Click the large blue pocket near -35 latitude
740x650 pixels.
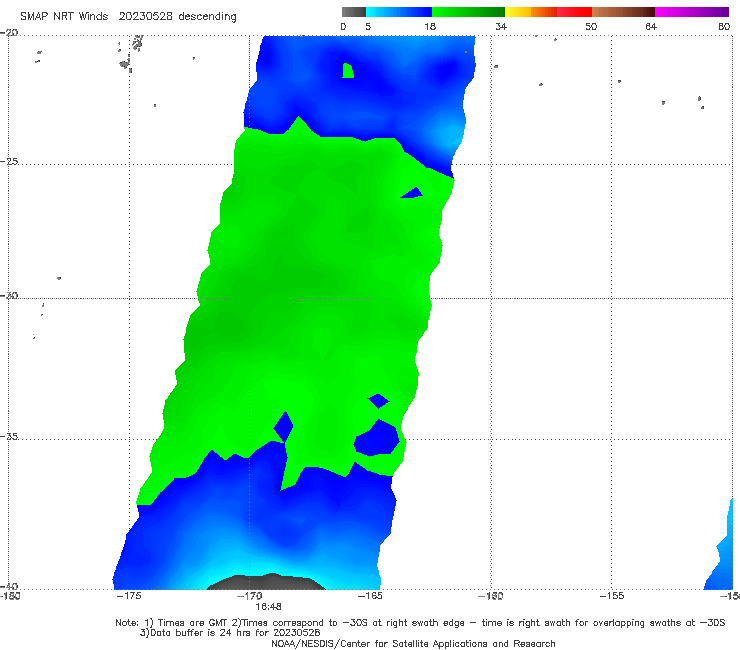tap(377, 439)
